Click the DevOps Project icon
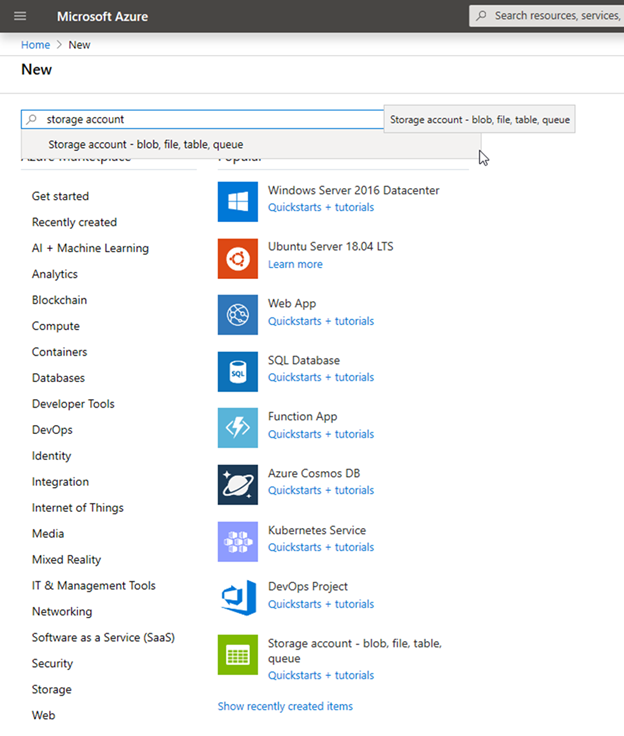This screenshot has height=736, width=624. (x=238, y=598)
